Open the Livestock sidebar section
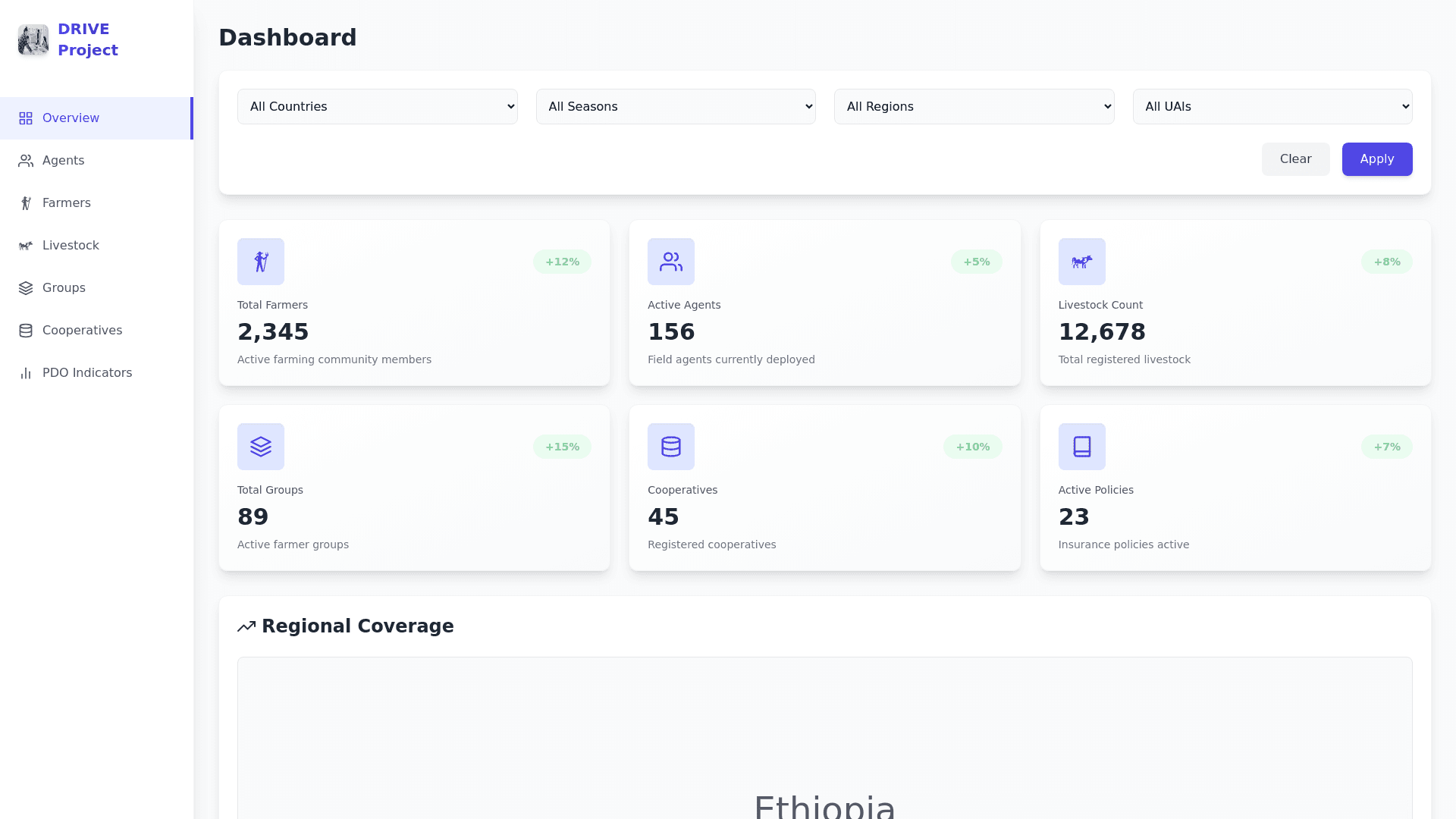 point(71,246)
